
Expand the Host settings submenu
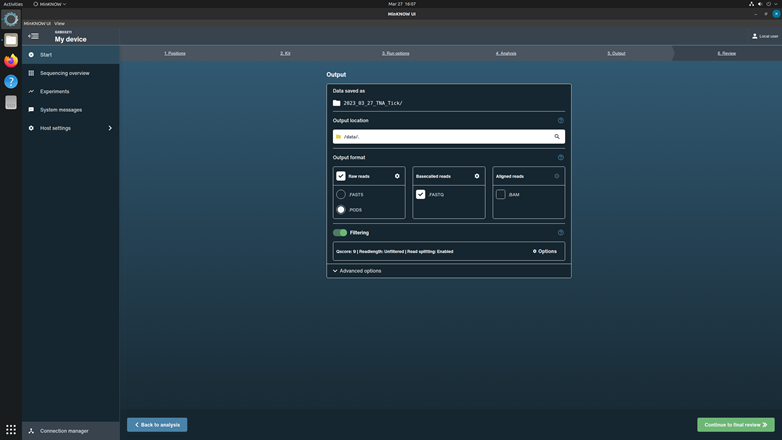point(110,128)
